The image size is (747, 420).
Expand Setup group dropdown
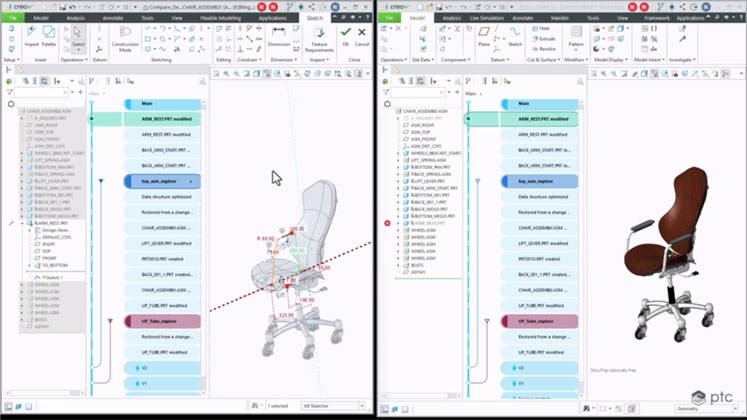tap(11, 60)
